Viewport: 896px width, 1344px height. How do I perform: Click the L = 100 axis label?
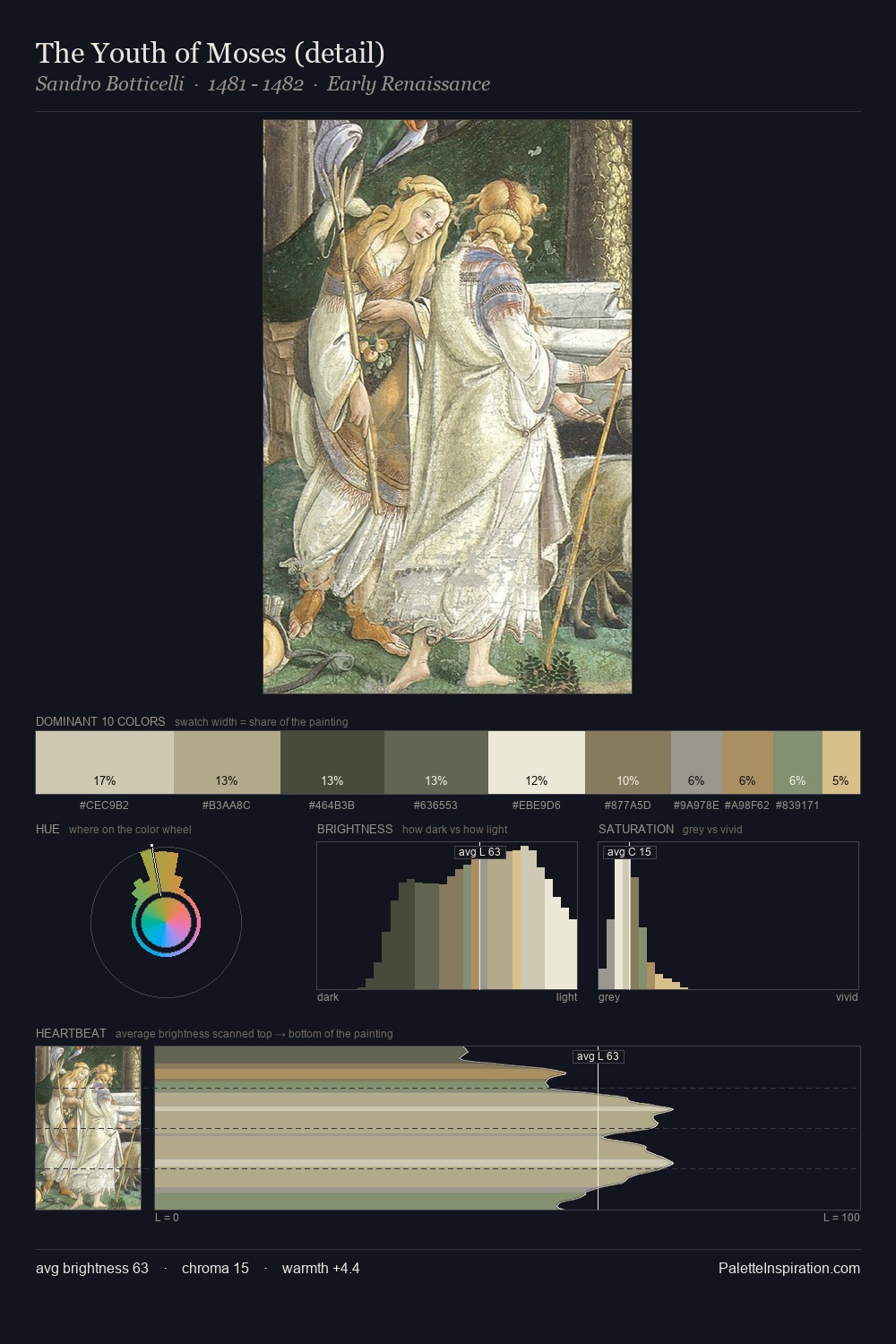coord(841,1217)
